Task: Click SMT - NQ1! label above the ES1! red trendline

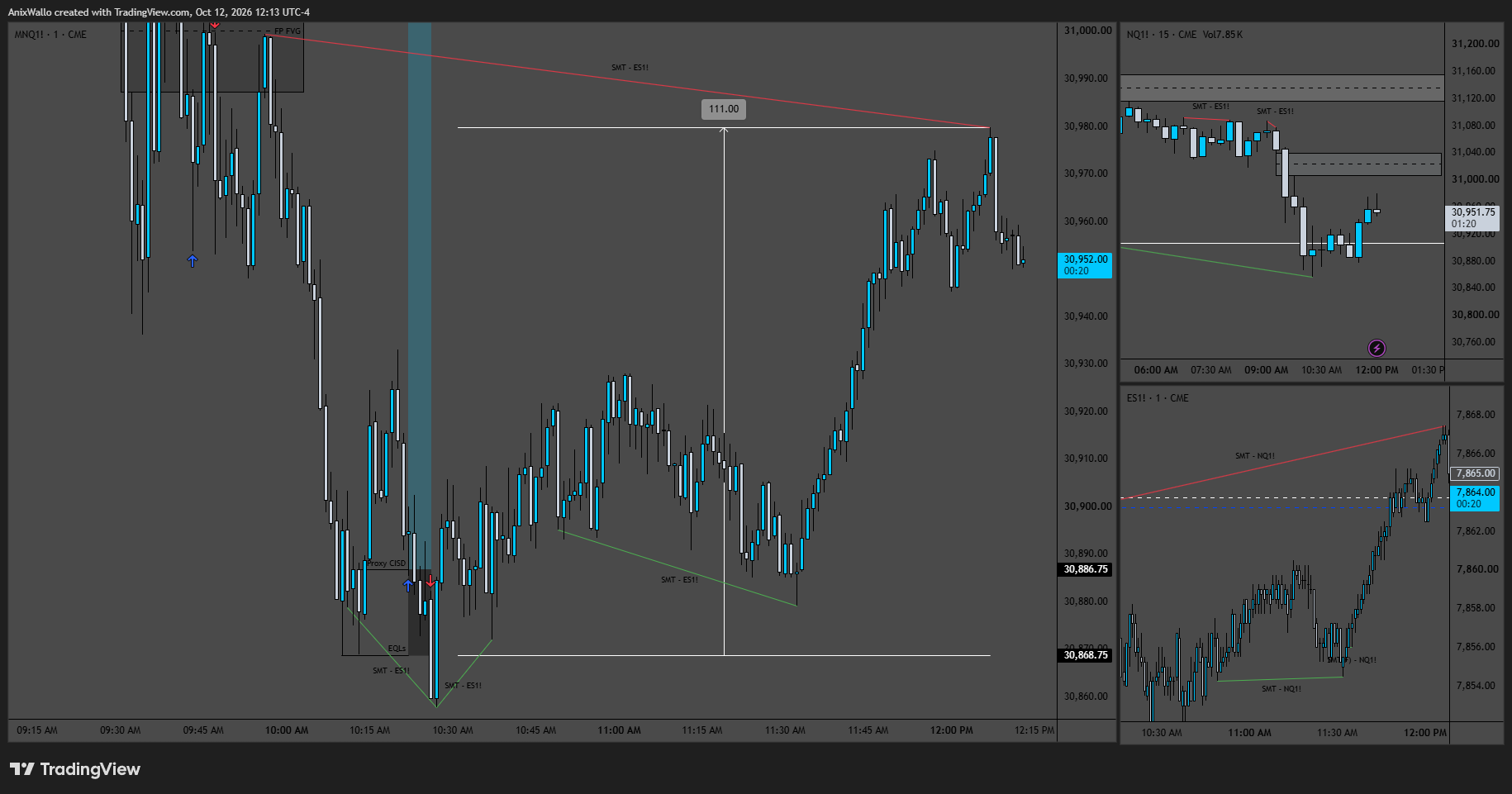Action: pos(1254,456)
